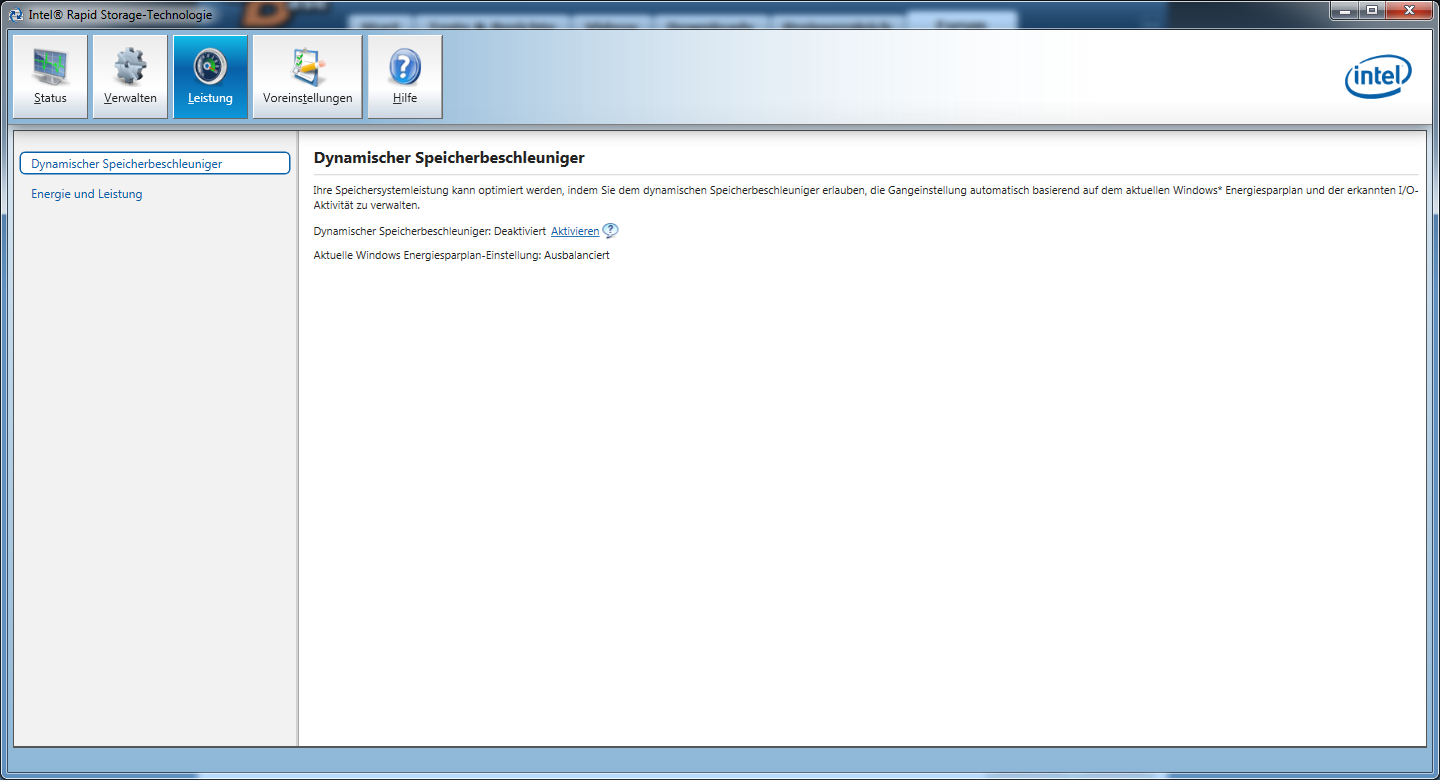Viewport: 1440px width, 780px height.
Task: Maximize the Intel Rapid Storage window
Action: click(x=1371, y=10)
